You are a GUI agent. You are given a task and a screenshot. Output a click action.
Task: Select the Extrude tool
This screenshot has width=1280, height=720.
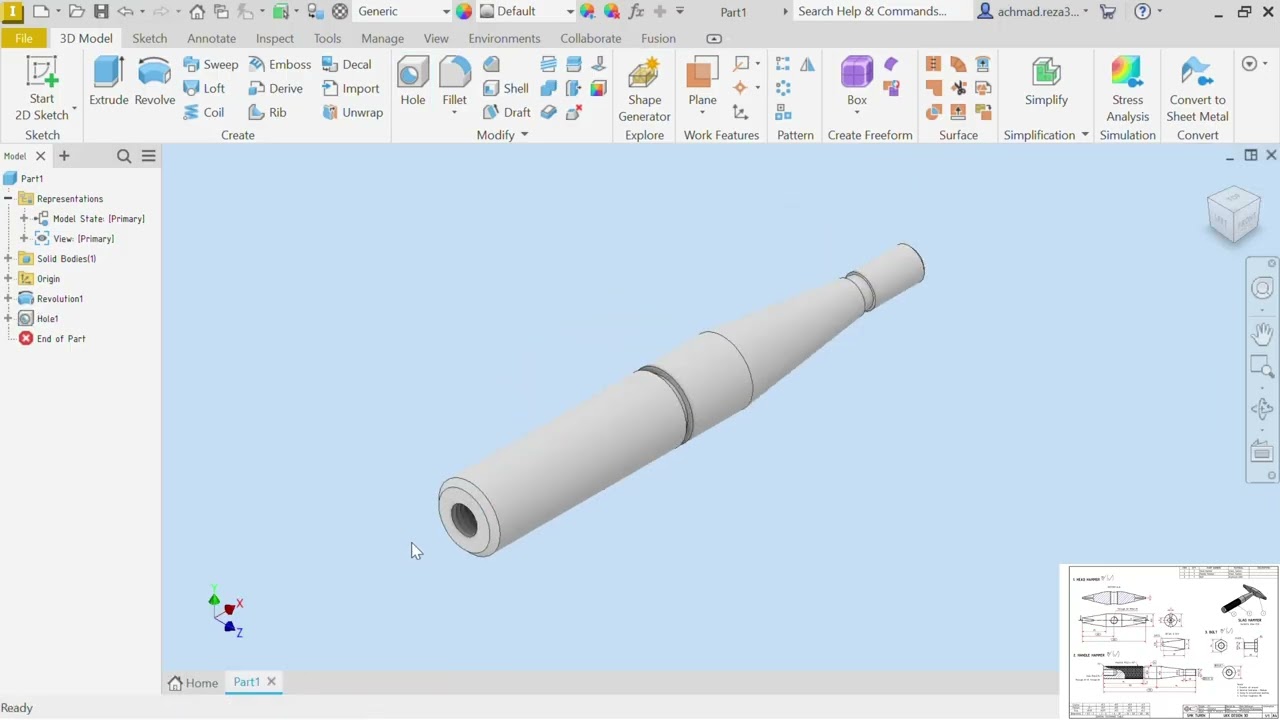tap(109, 82)
